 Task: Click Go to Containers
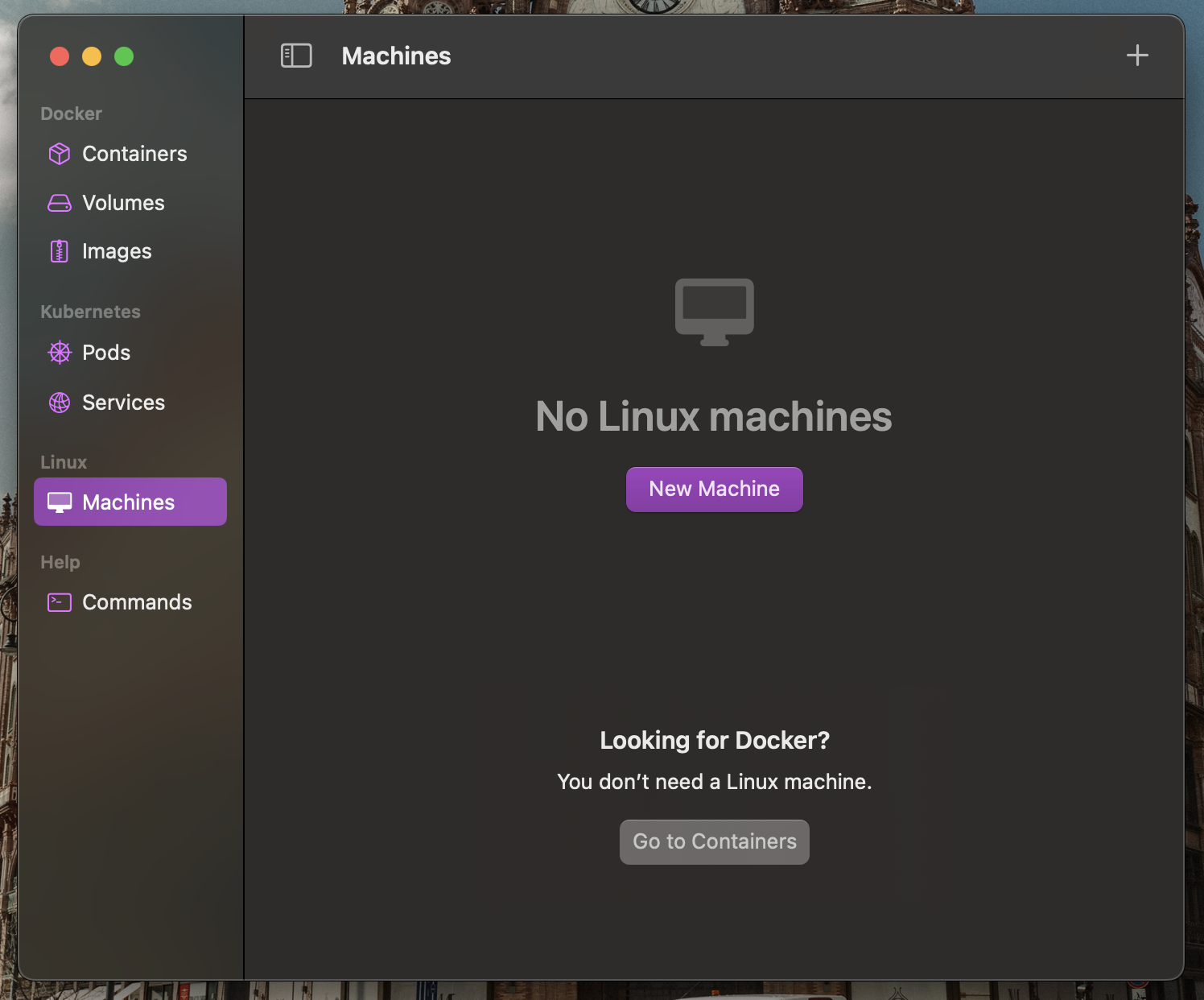tap(714, 841)
